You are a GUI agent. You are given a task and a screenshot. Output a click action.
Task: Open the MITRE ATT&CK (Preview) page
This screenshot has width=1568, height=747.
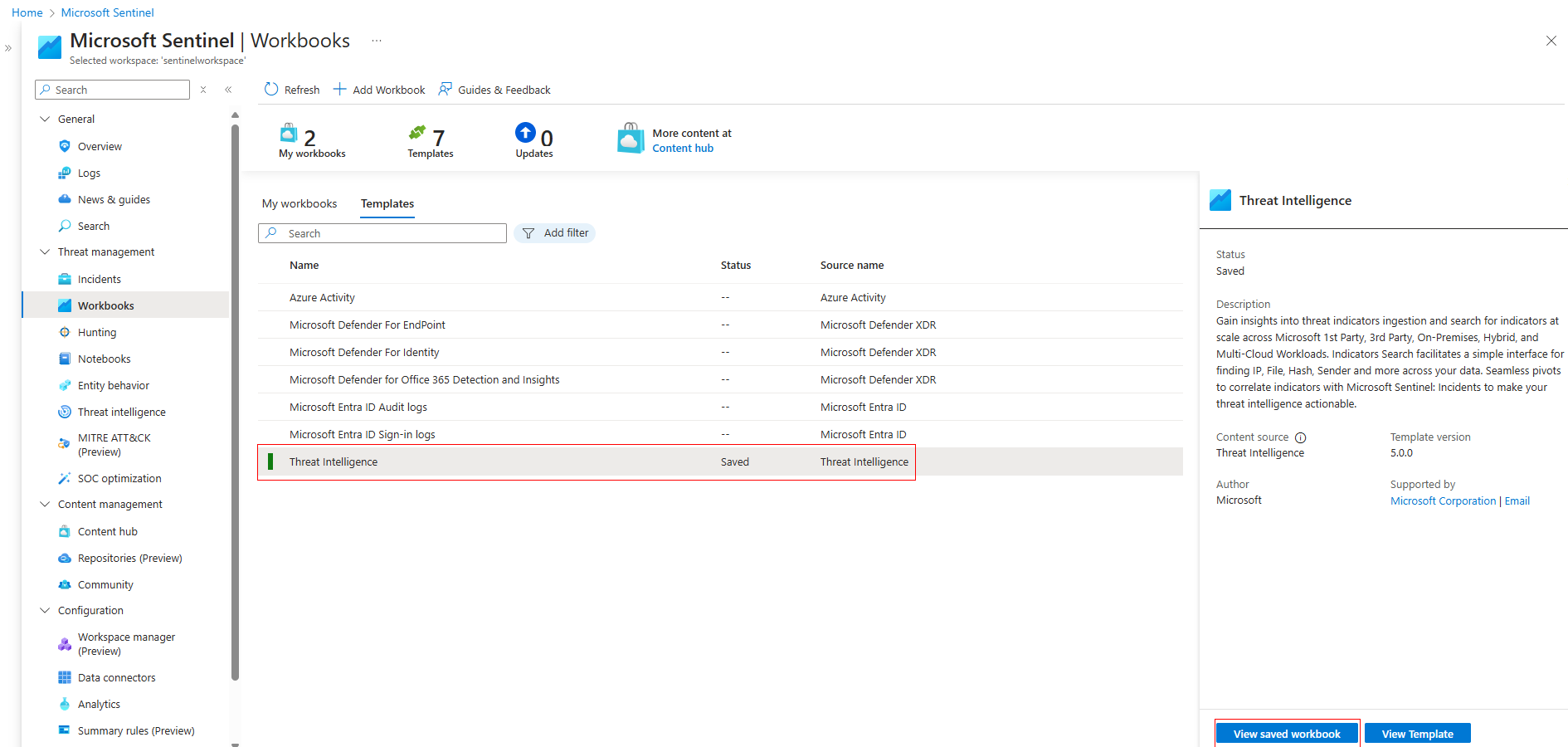(x=114, y=445)
